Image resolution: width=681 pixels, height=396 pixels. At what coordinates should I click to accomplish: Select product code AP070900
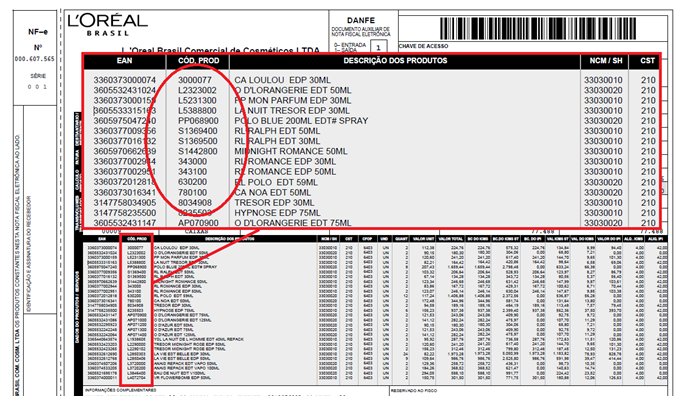pyautogui.click(x=198, y=223)
